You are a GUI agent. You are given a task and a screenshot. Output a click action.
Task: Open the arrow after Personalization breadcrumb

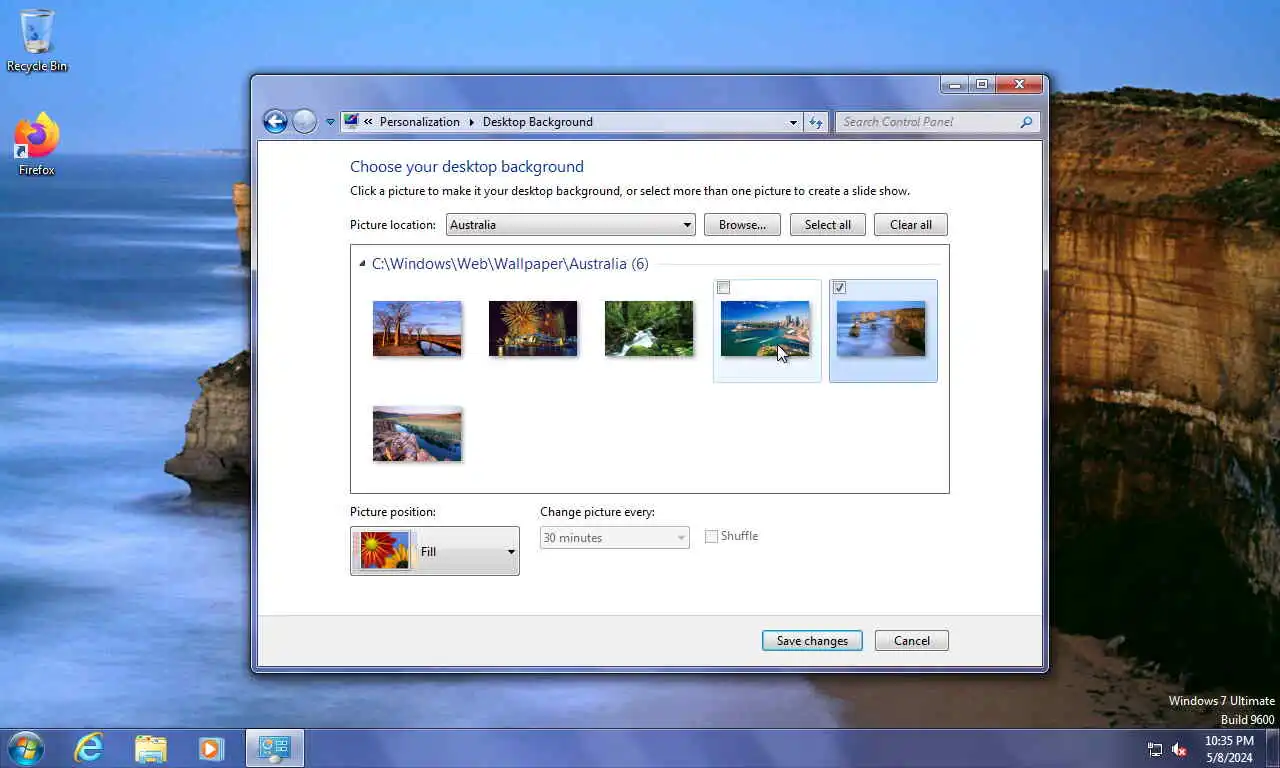click(x=471, y=122)
